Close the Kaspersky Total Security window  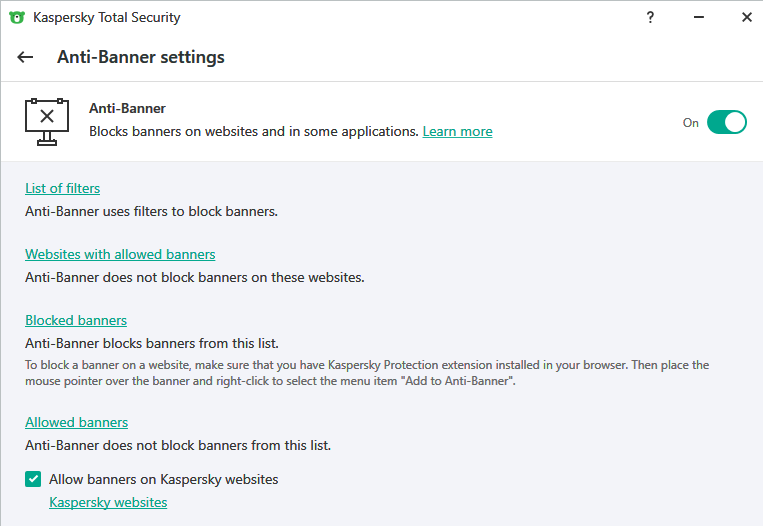[x=746, y=17]
